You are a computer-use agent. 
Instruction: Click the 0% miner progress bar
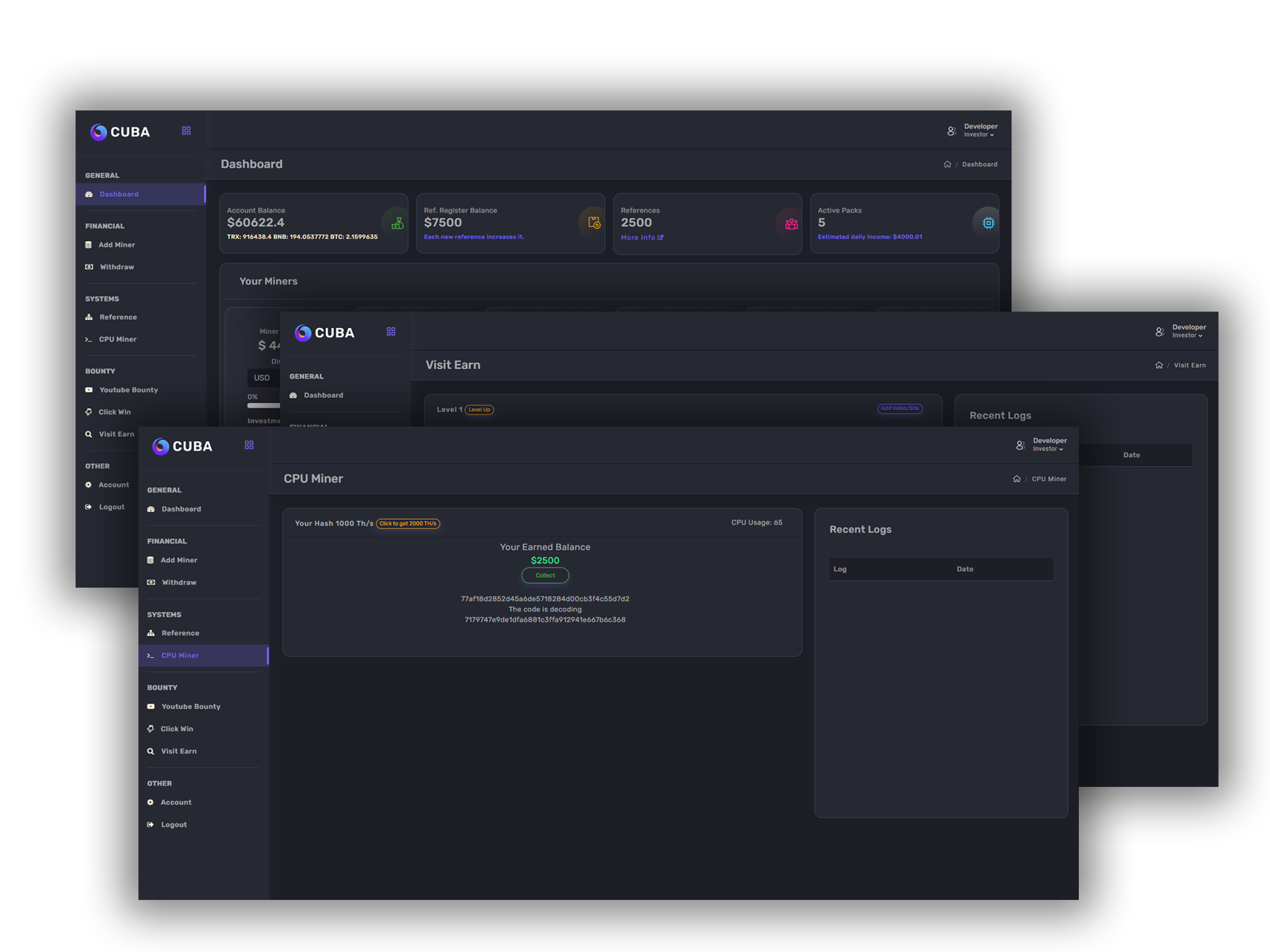pos(263,406)
